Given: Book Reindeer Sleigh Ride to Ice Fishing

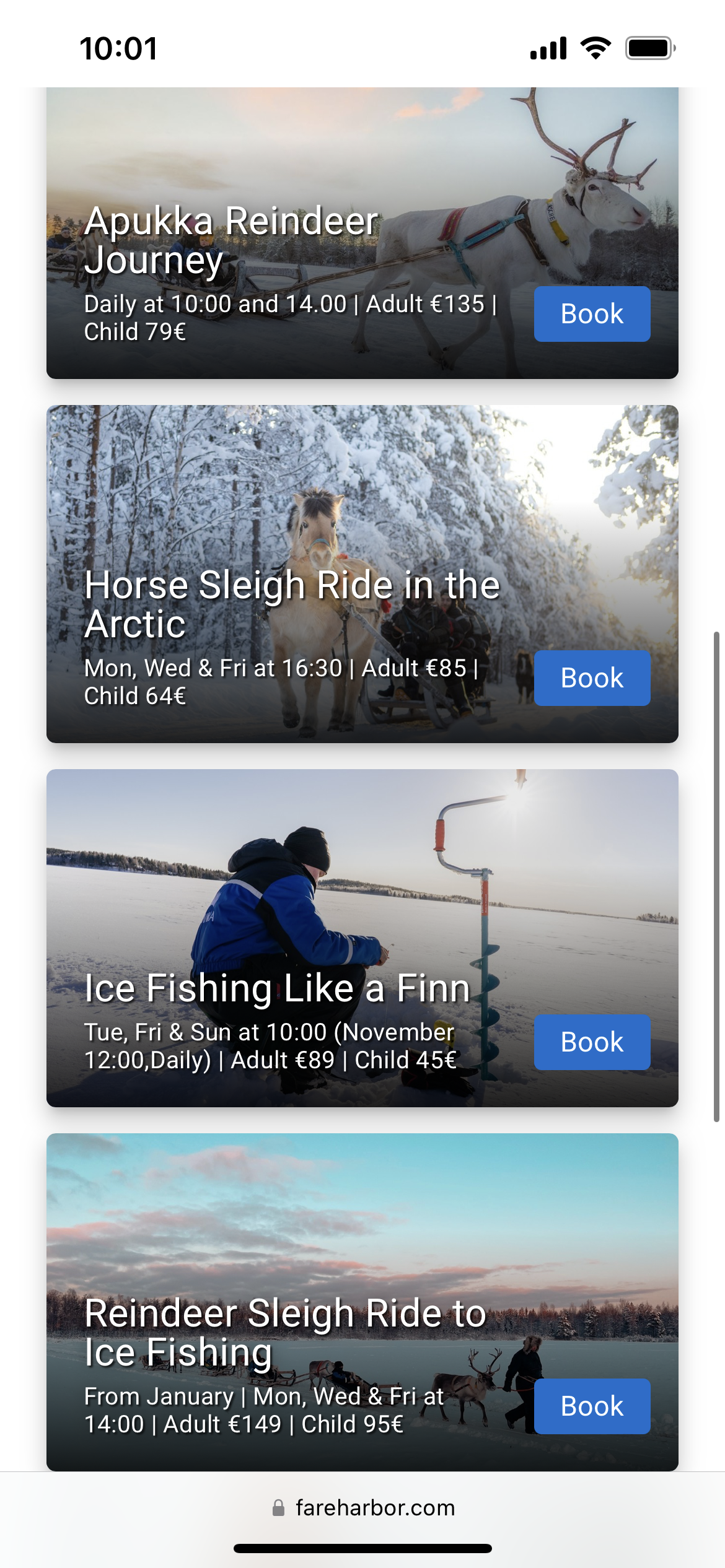Looking at the screenshot, I should tap(592, 1406).
